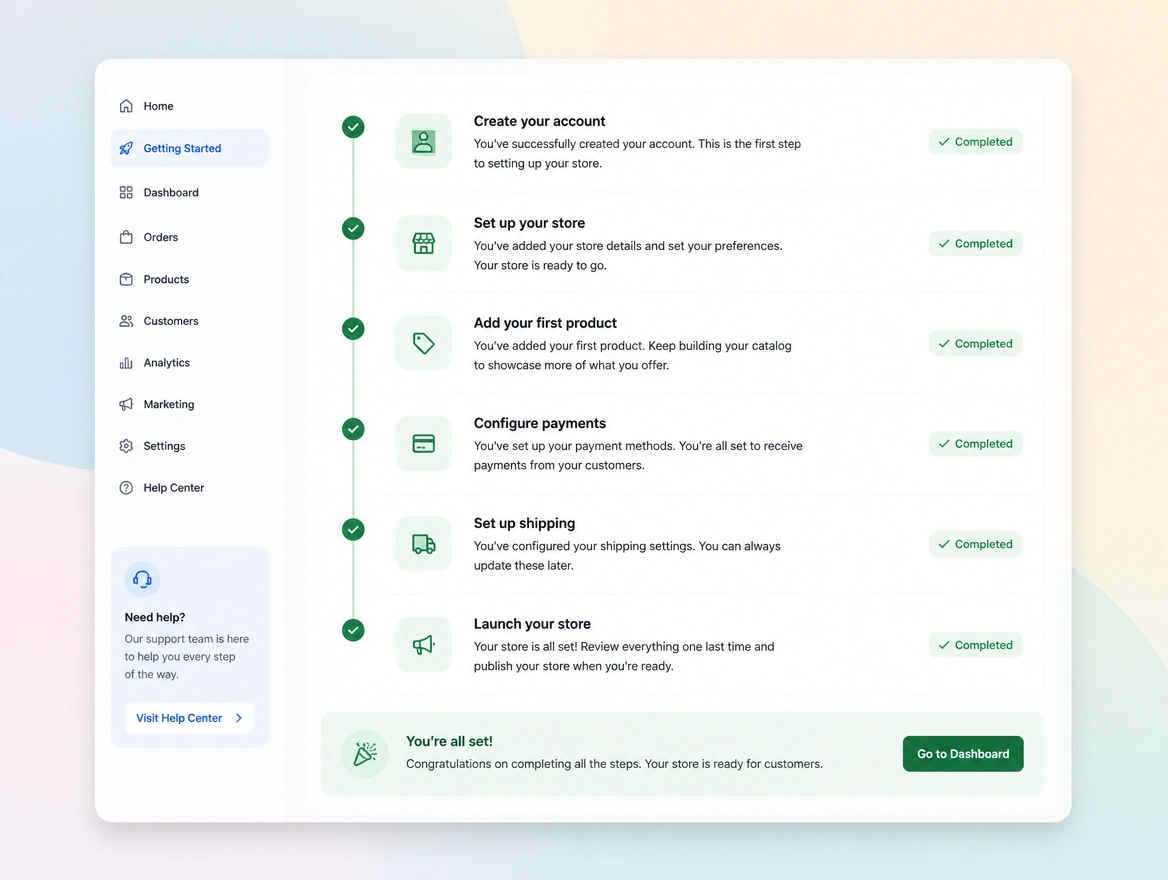Image resolution: width=1168 pixels, height=880 pixels.
Task: Go to the Orders menu item
Action: click(189, 237)
